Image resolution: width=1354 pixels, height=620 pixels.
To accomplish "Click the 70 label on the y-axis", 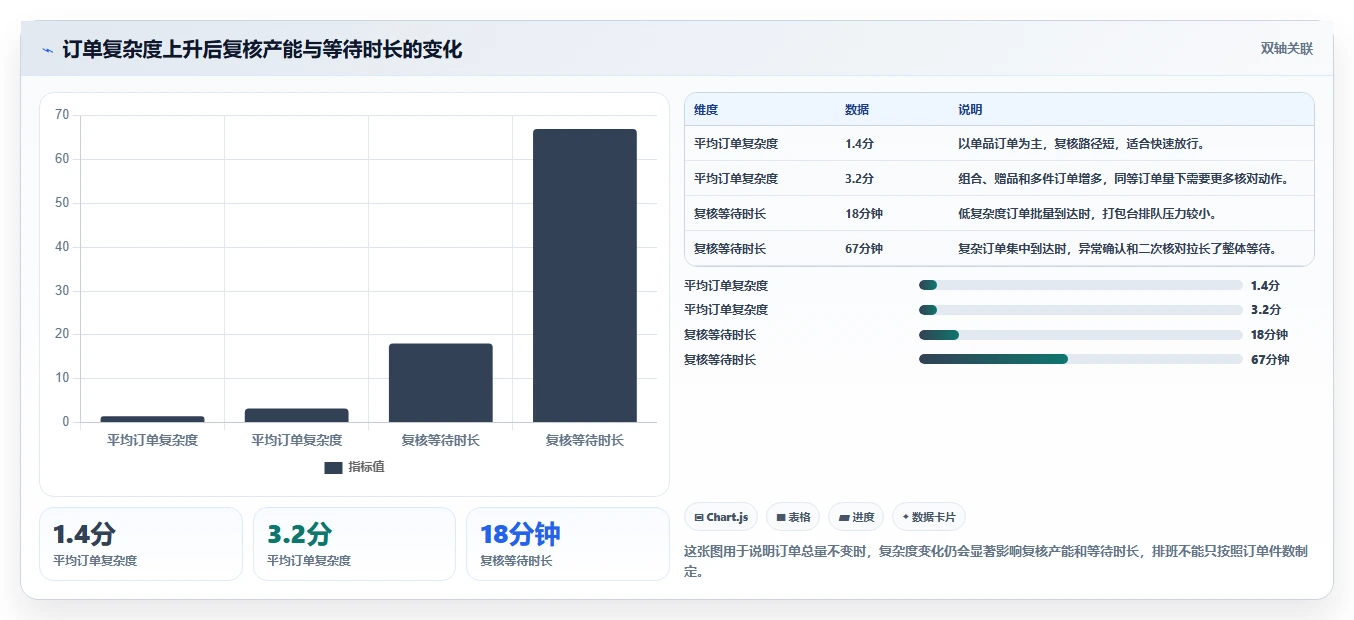I will 62,115.
